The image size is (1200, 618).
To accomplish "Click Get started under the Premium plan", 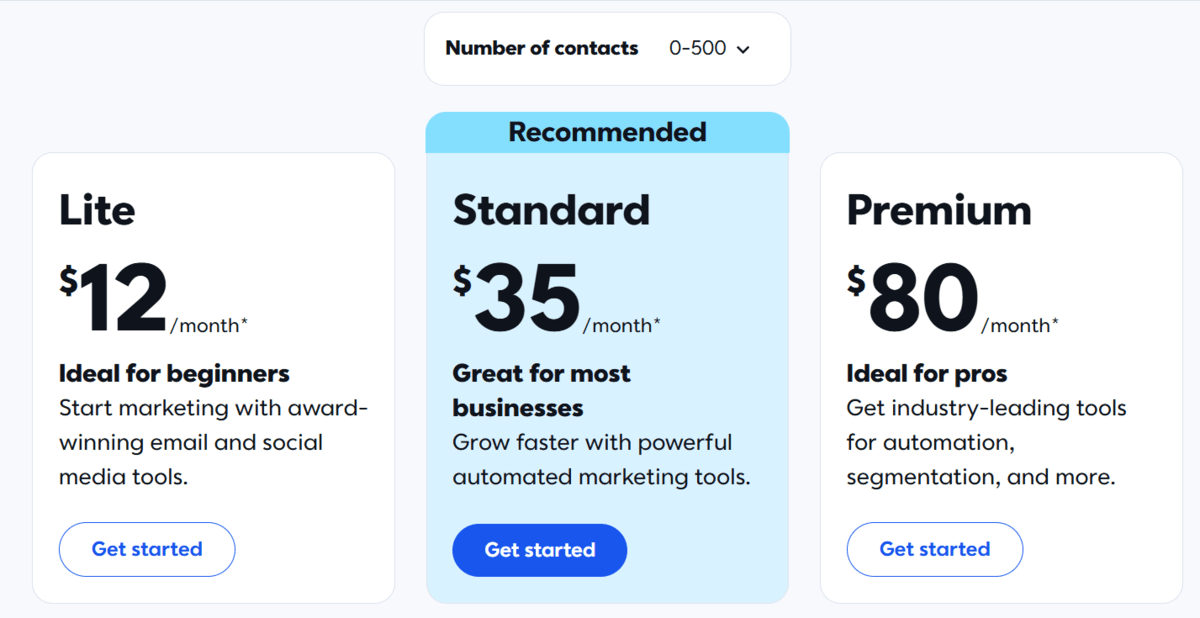I will click(x=934, y=549).
